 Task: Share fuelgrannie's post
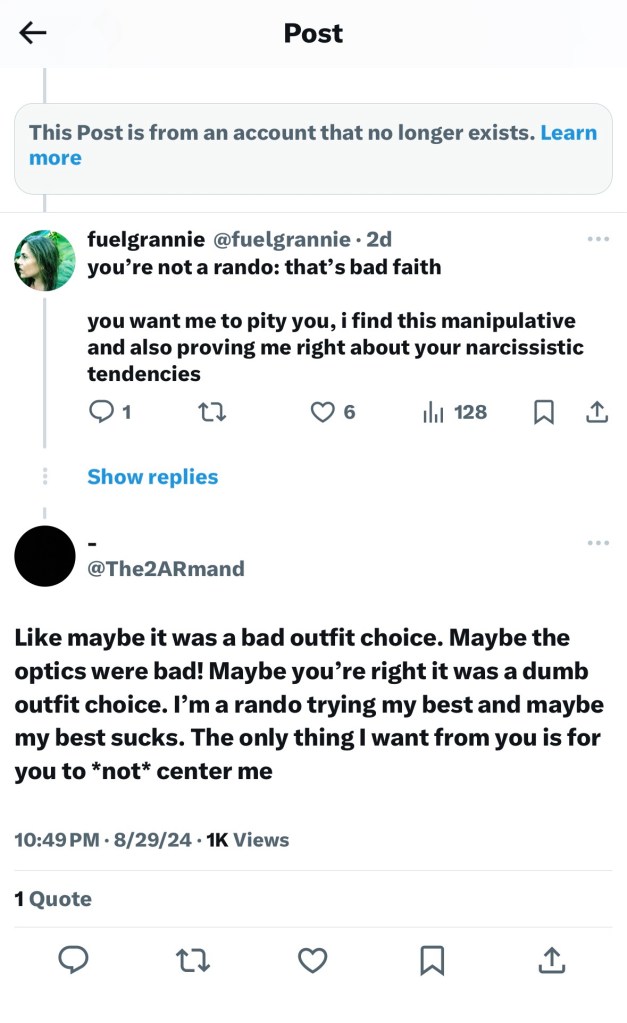click(596, 412)
